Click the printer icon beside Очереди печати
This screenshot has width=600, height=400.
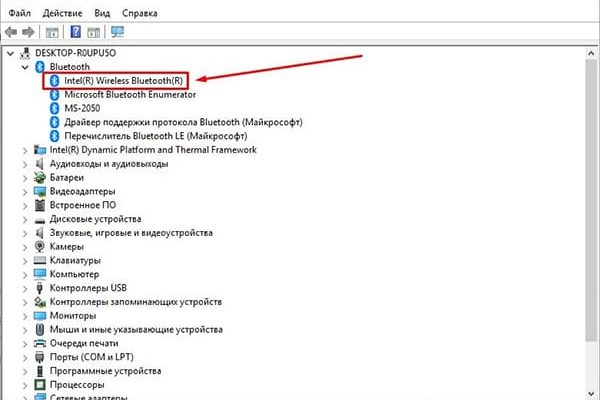pyautogui.click(x=40, y=343)
